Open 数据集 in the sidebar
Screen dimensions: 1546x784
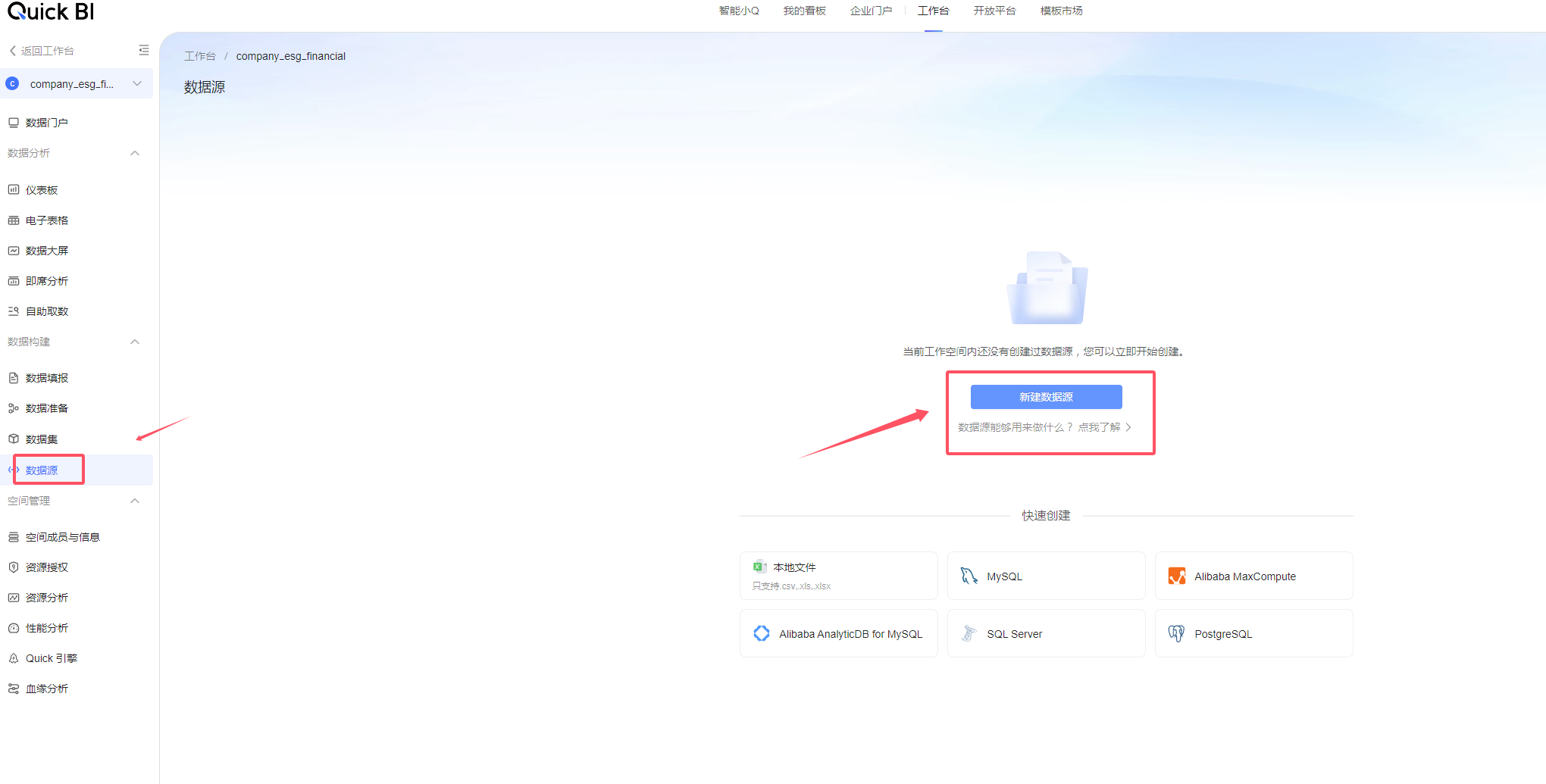42,439
